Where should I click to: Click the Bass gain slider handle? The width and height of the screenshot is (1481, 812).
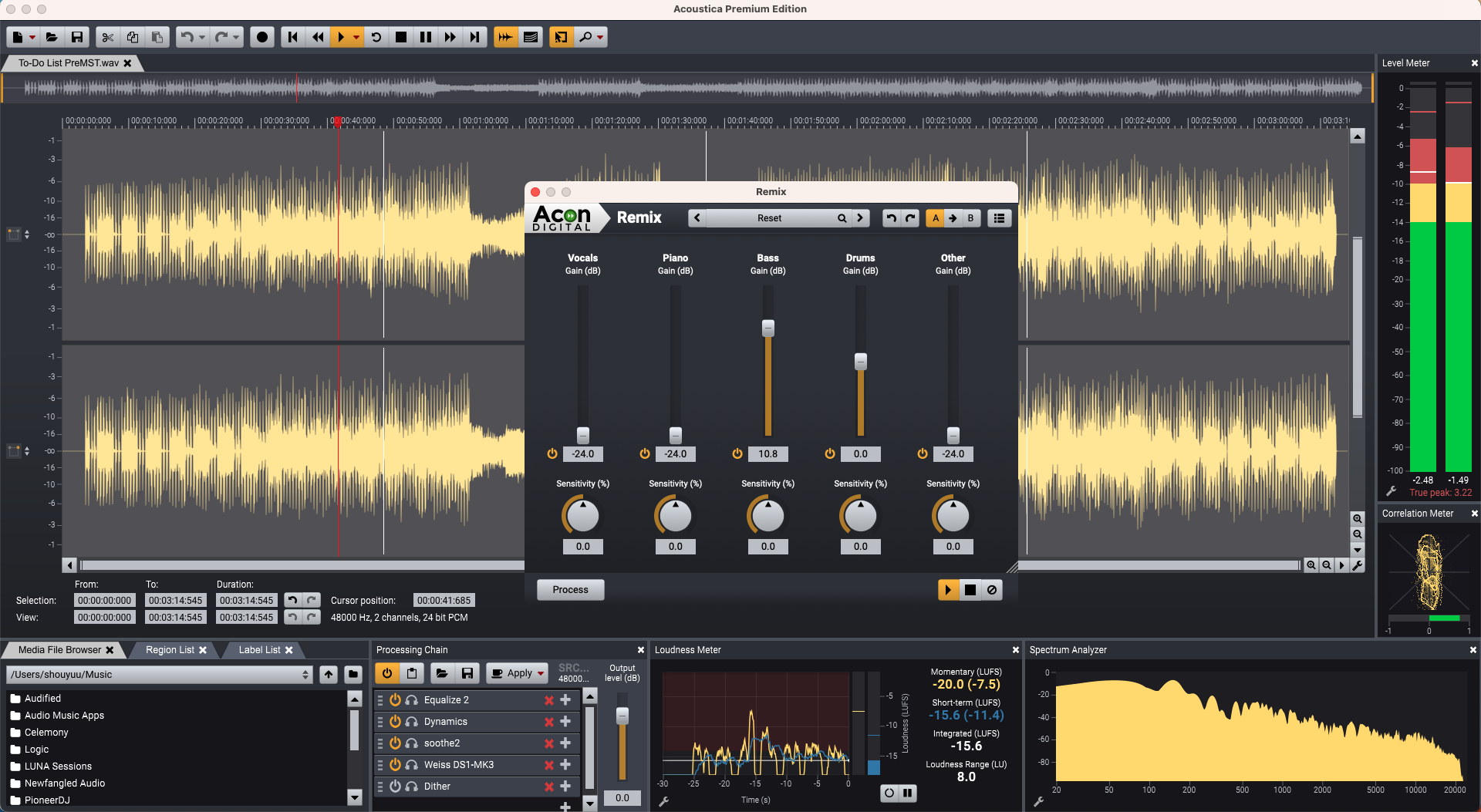(x=768, y=328)
